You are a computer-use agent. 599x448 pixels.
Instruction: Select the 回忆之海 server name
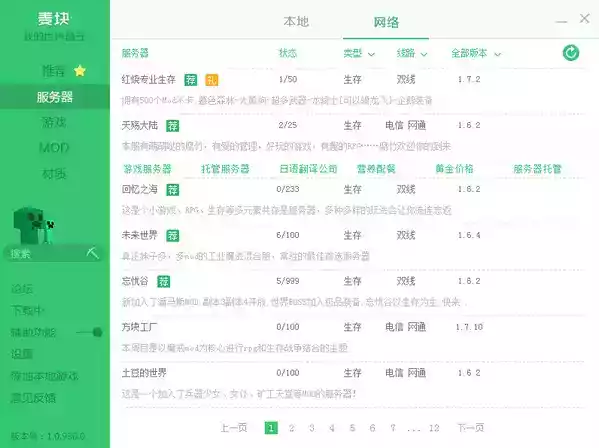(139, 189)
